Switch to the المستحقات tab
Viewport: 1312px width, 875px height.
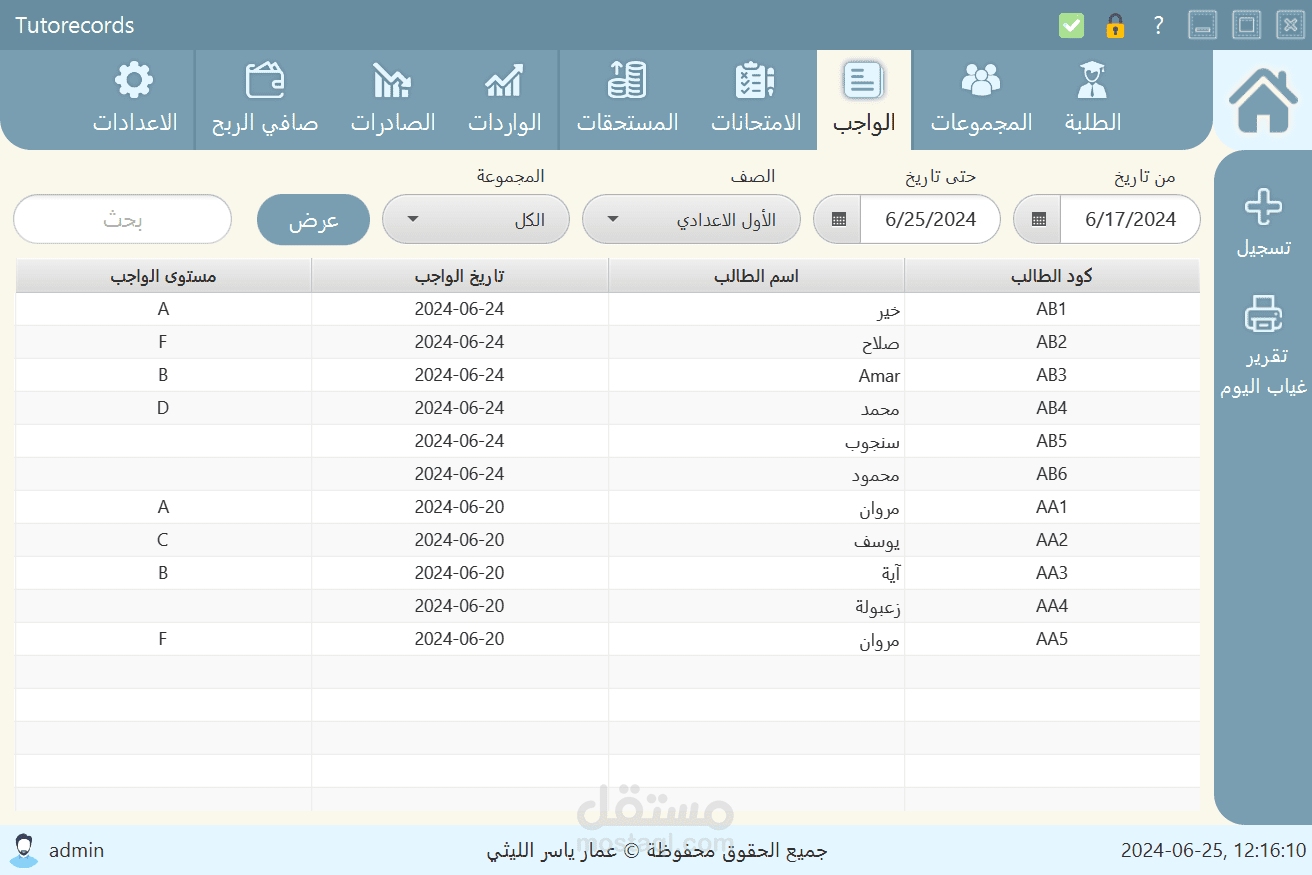627,100
